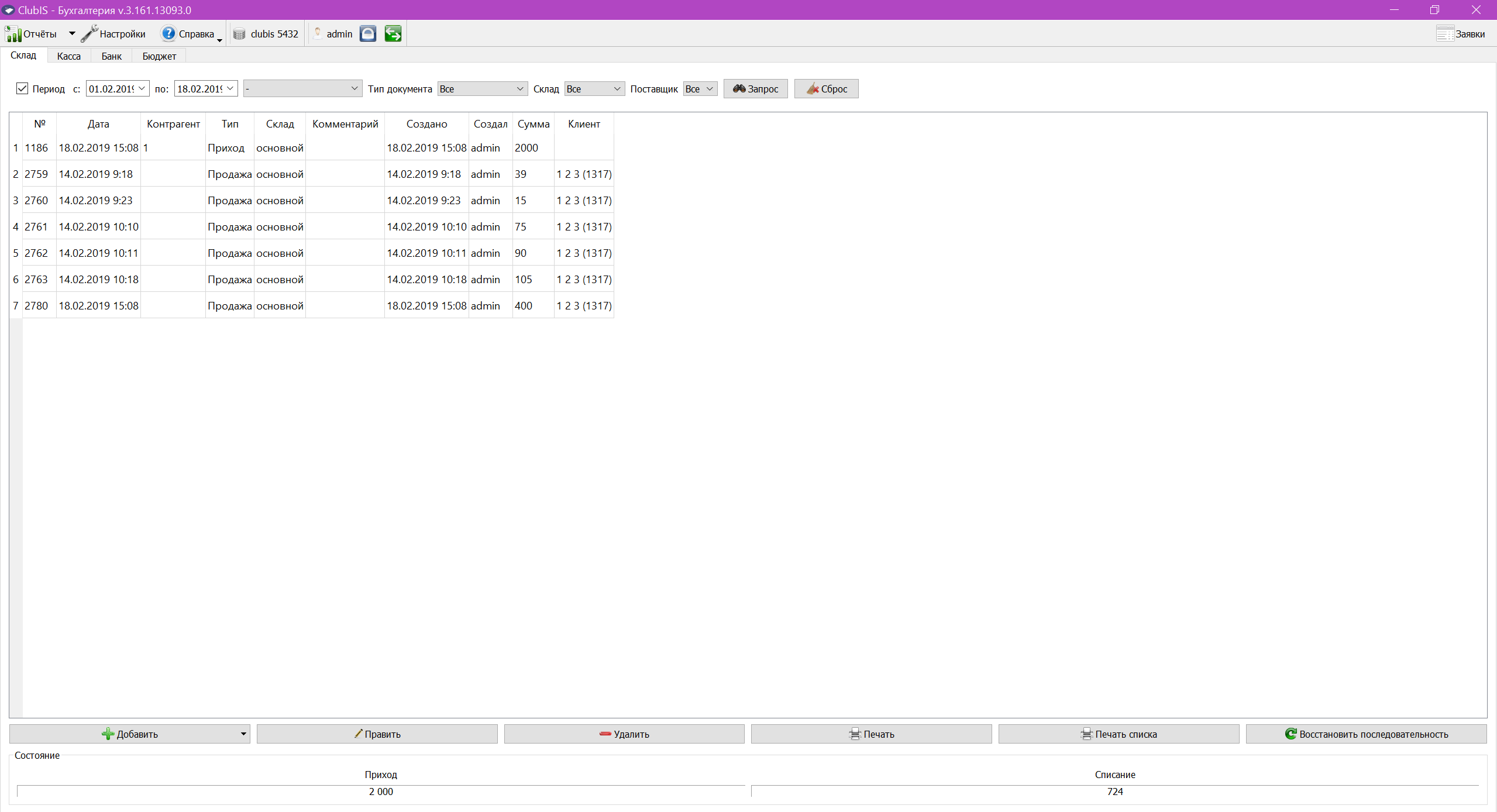Click the Создал column header
This screenshot has height=812, width=1497.
tap(490, 123)
